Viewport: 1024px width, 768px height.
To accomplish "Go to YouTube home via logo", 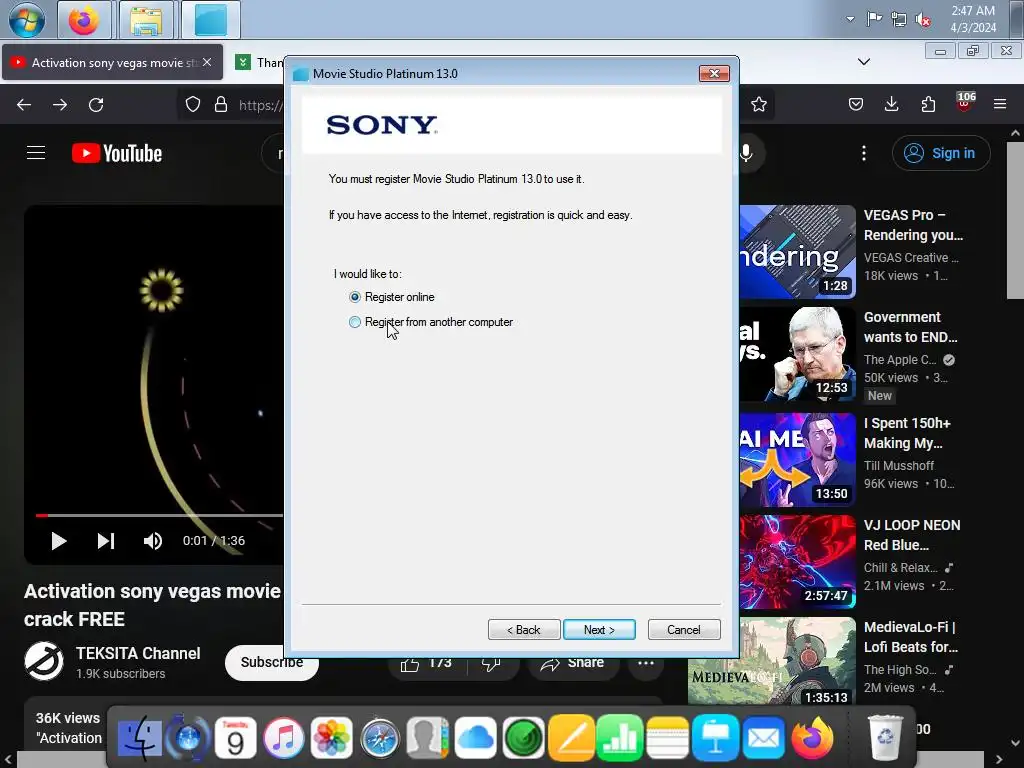I will (117, 153).
